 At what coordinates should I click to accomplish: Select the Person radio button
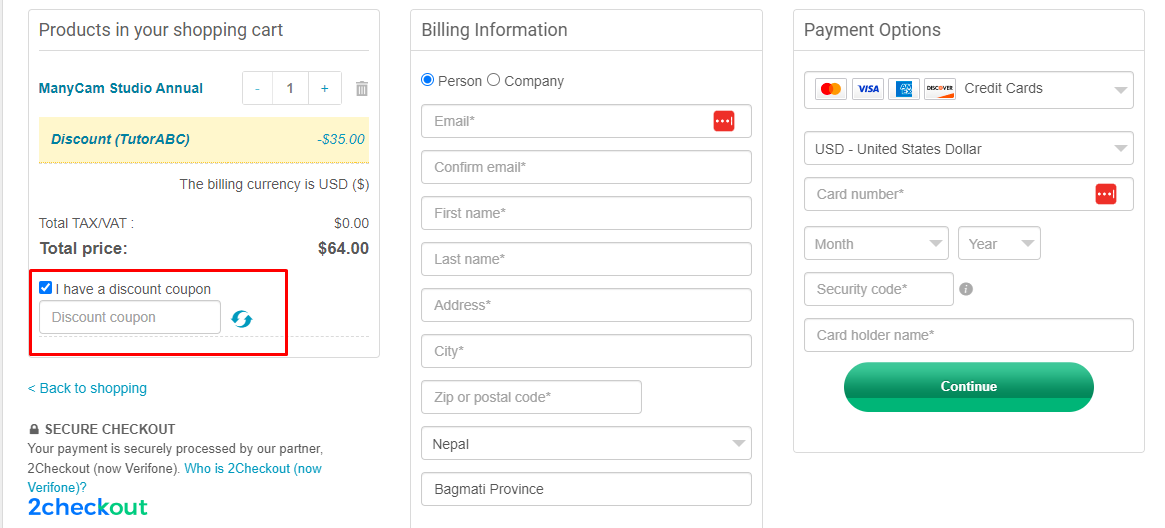click(427, 80)
